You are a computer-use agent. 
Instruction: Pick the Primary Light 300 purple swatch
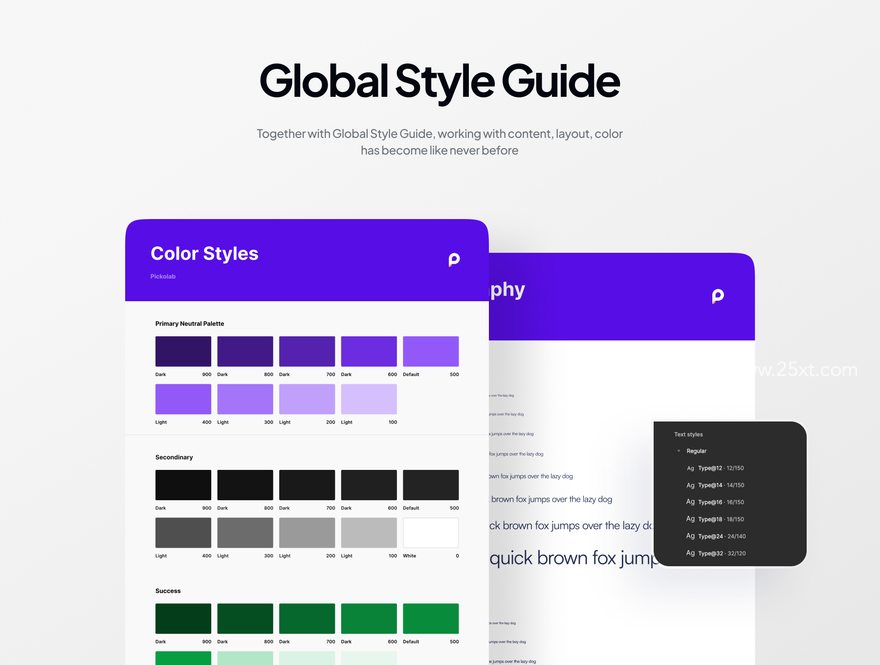(x=245, y=399)
